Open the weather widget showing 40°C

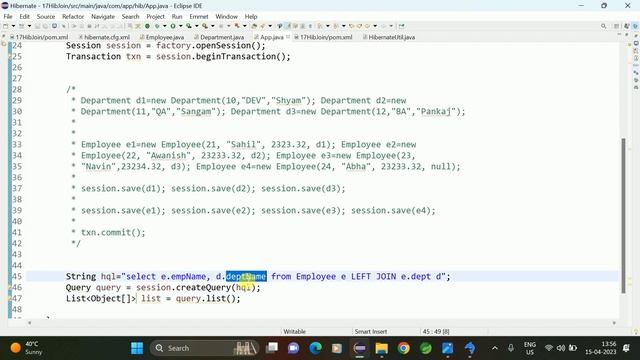click(x=27, y=348)
